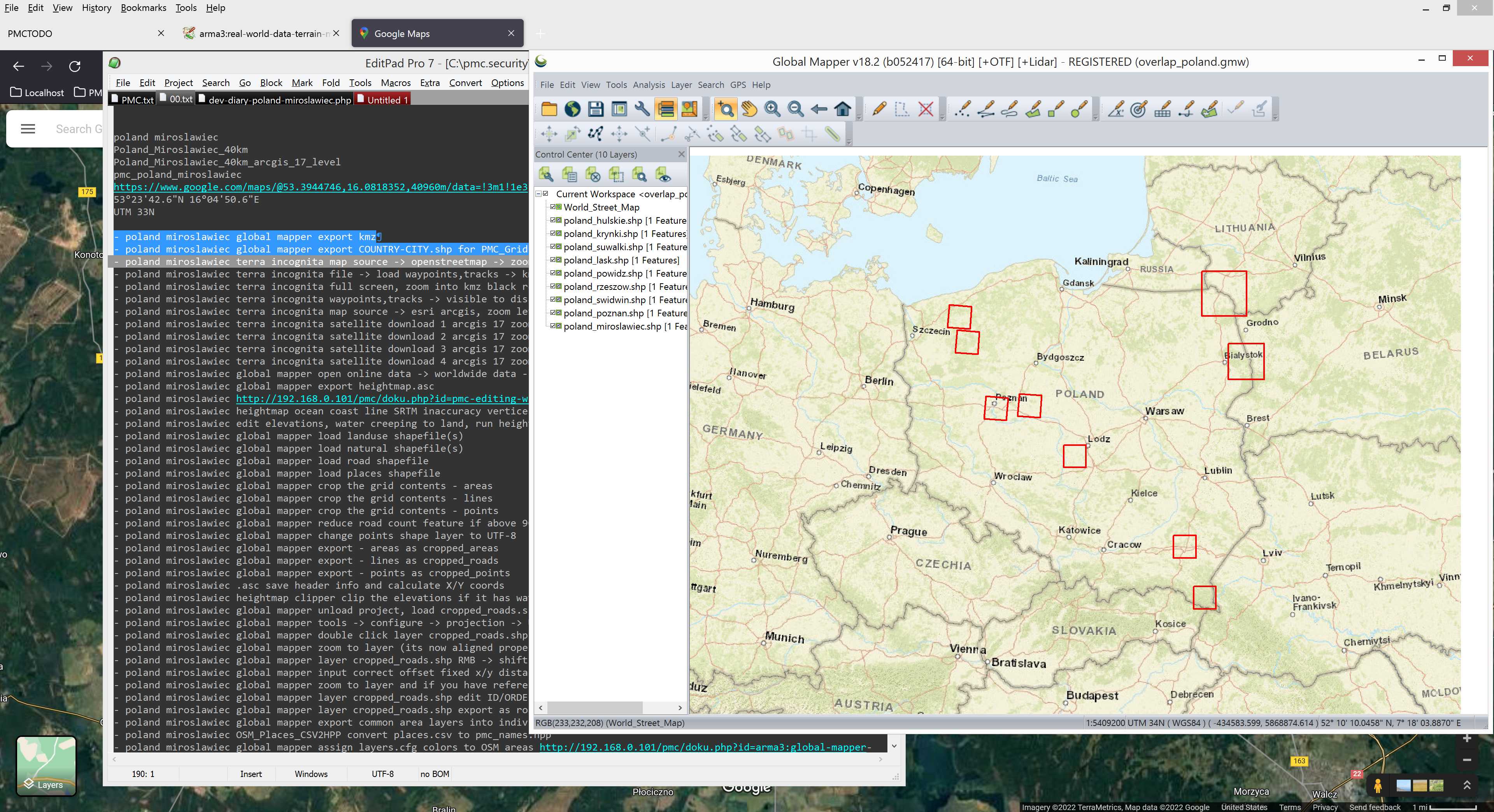Viewport: 1494px width, 812px height.
Task: Open data files with the Global Mapper folder icon
Action: (549, 109)
